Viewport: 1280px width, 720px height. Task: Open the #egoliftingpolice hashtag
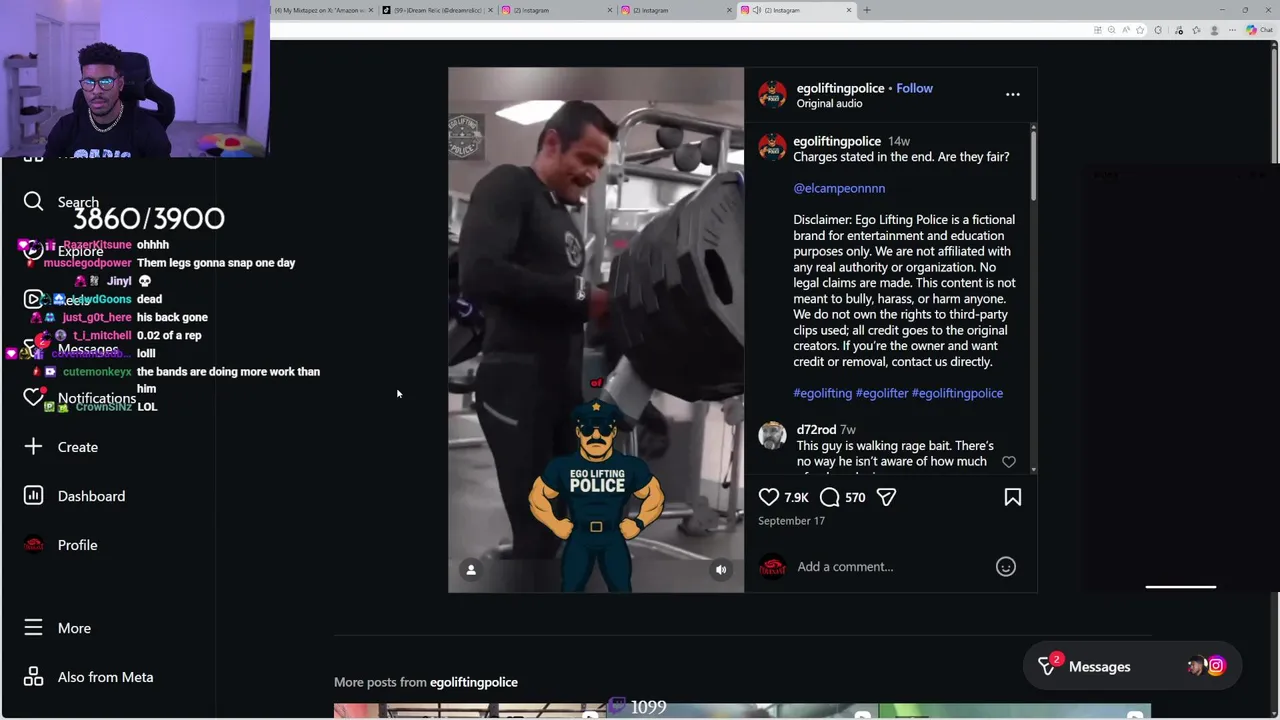point(957,393)
